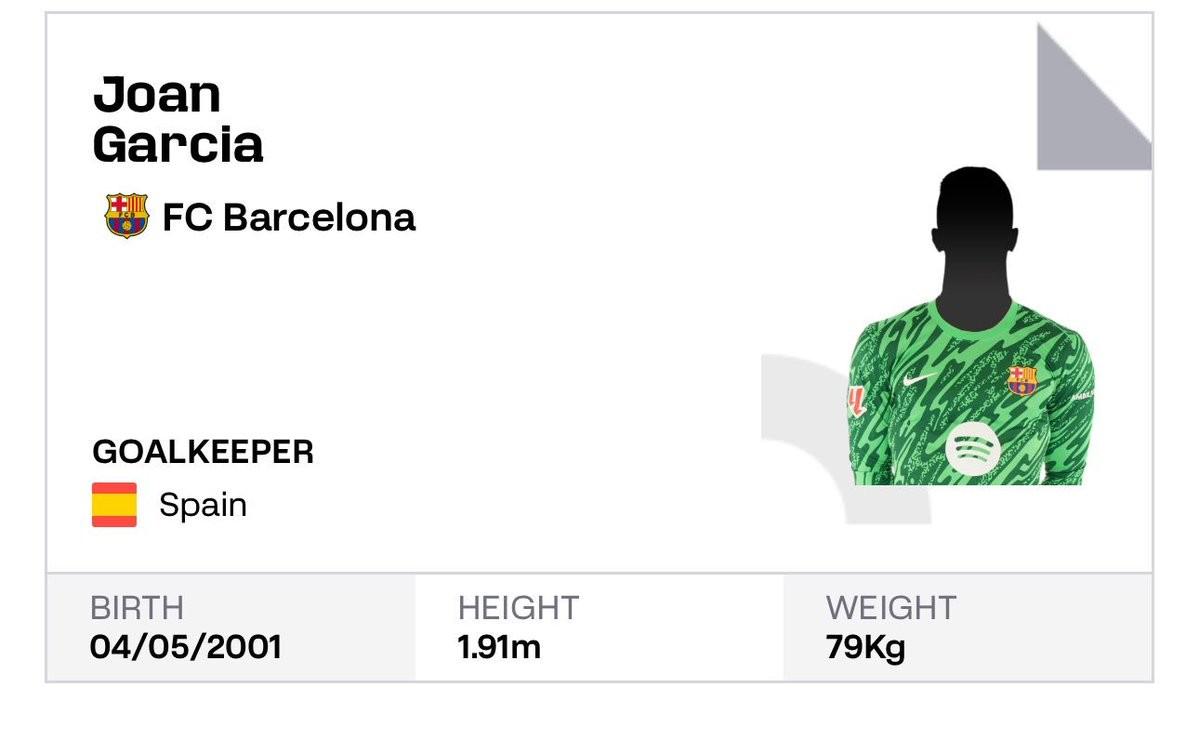Click the GOALKEEPER position label
The height and width of the screenshot is (740, 1199).
click(x=203, y=452)
